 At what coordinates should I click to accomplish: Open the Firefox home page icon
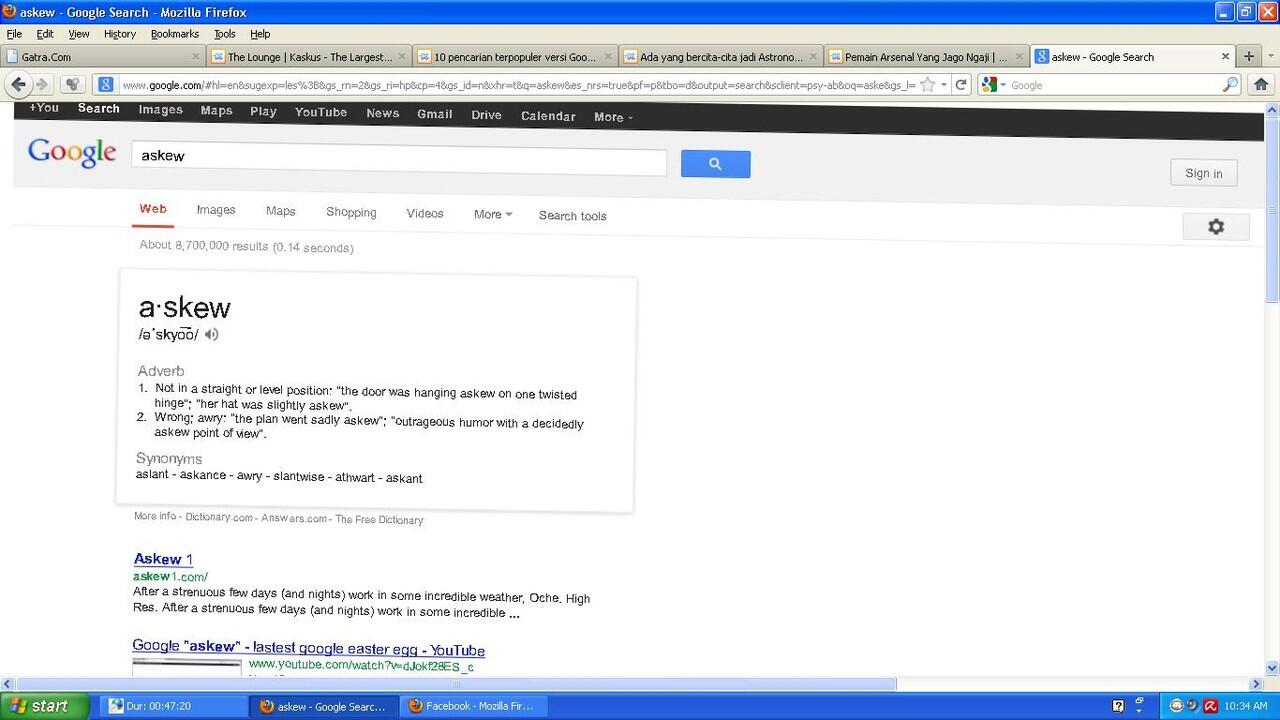(1261, 85)
